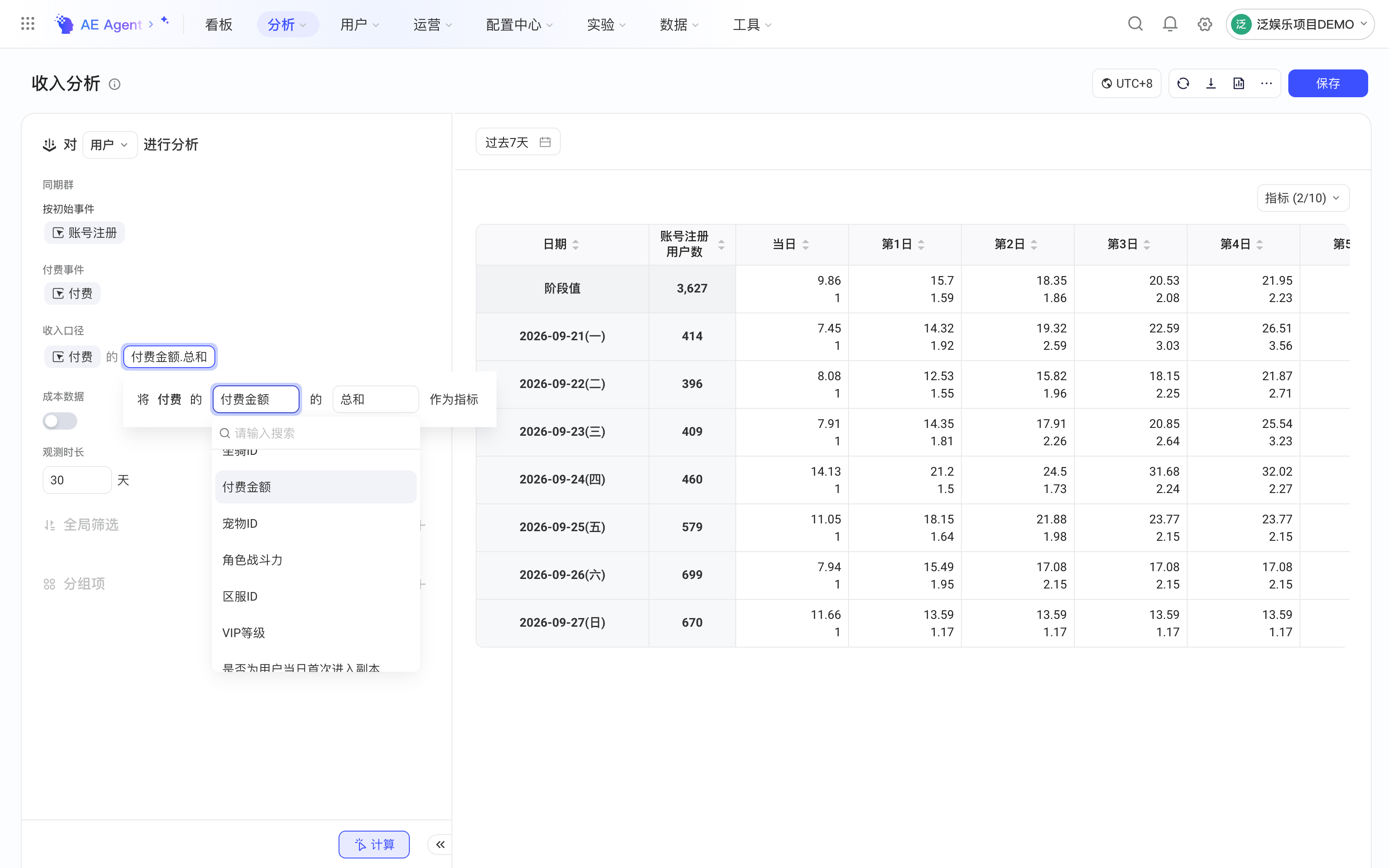Expand the 用户 analysis subject dropdown

click(x=110, y=145)
